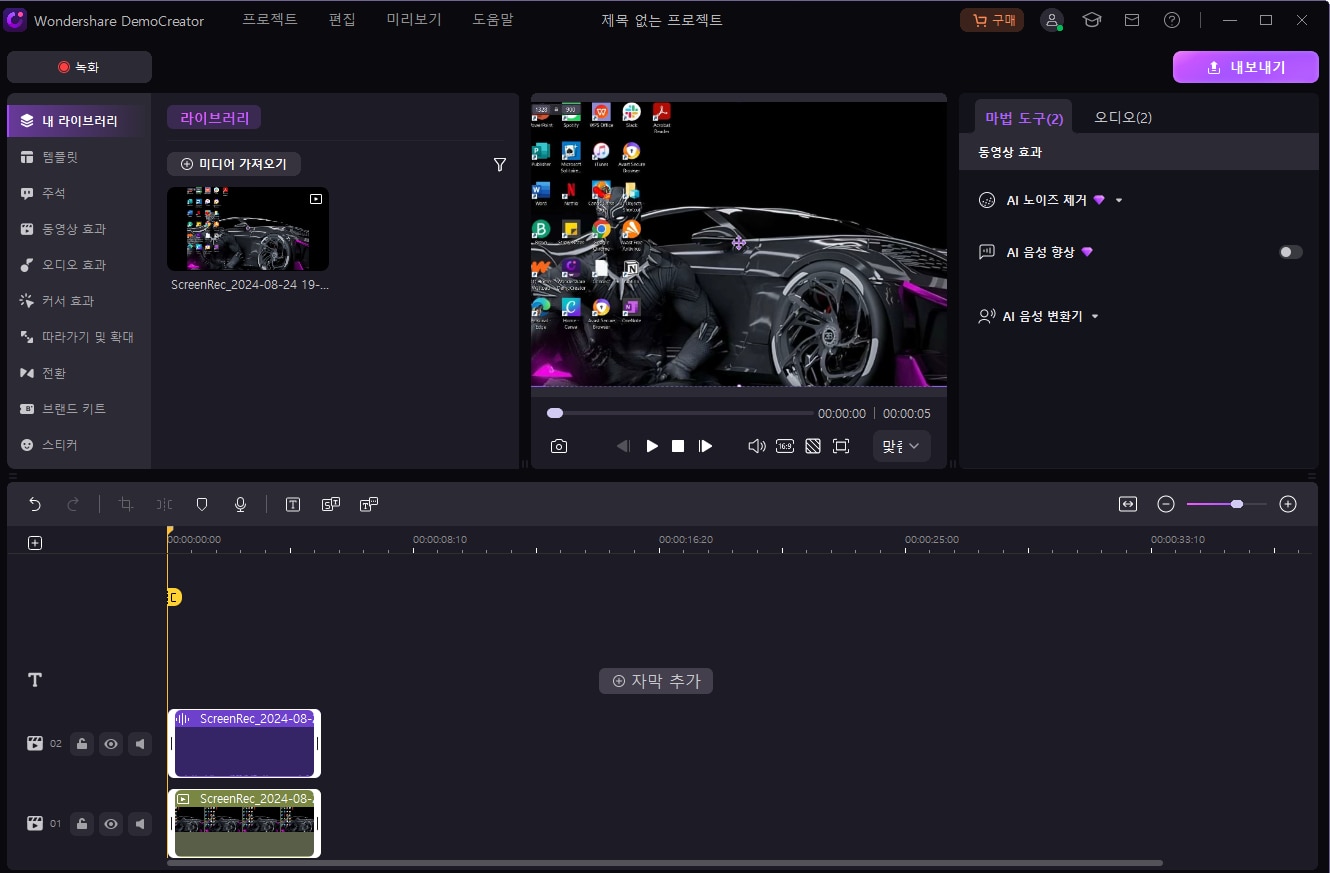
Task: Open the 미리보기 menu
Action: 414,20
